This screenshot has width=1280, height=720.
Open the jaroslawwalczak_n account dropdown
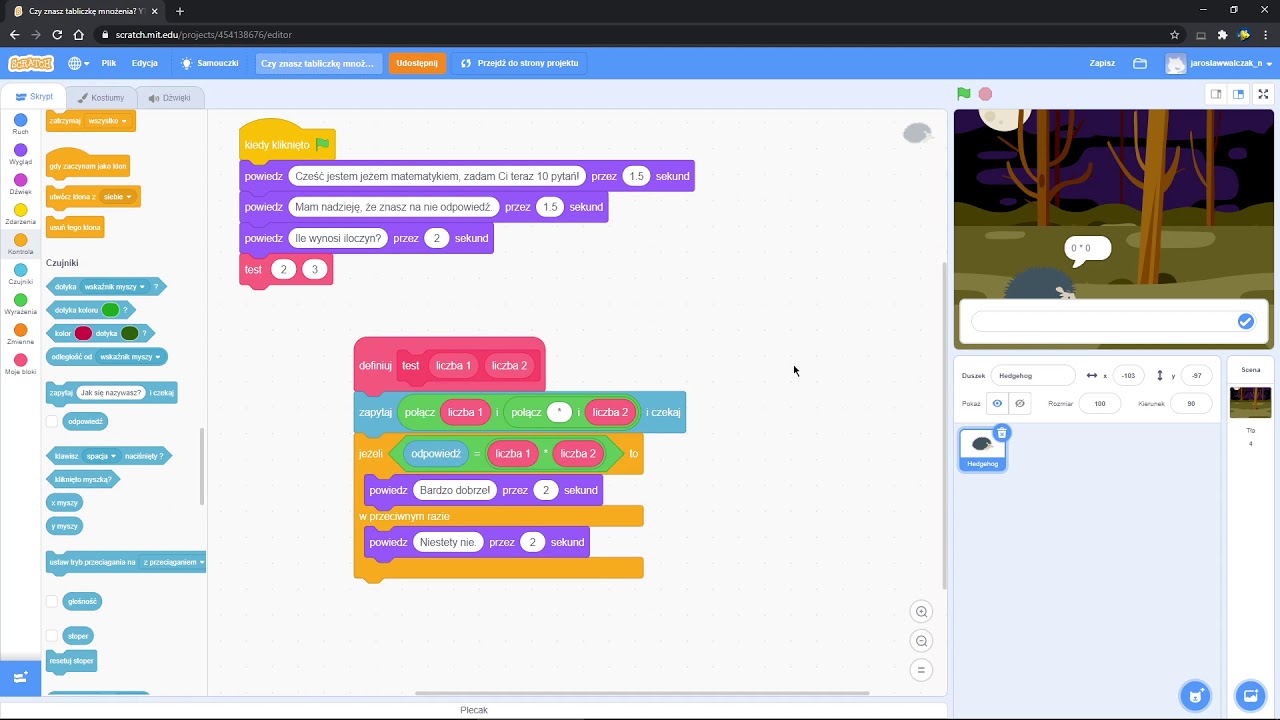[x=1219, y=63]
